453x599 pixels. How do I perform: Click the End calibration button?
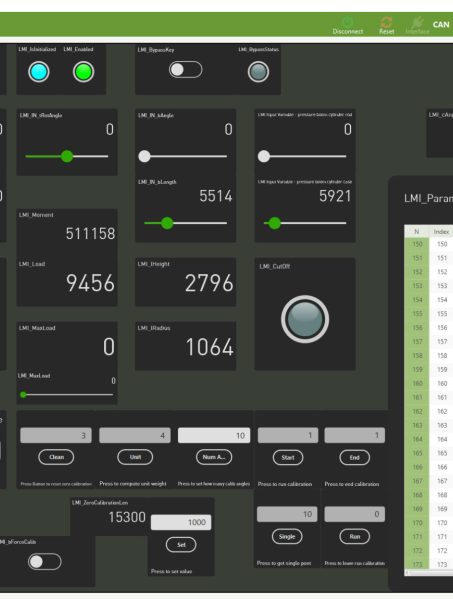pyautogui.click(x=354, y=457)
